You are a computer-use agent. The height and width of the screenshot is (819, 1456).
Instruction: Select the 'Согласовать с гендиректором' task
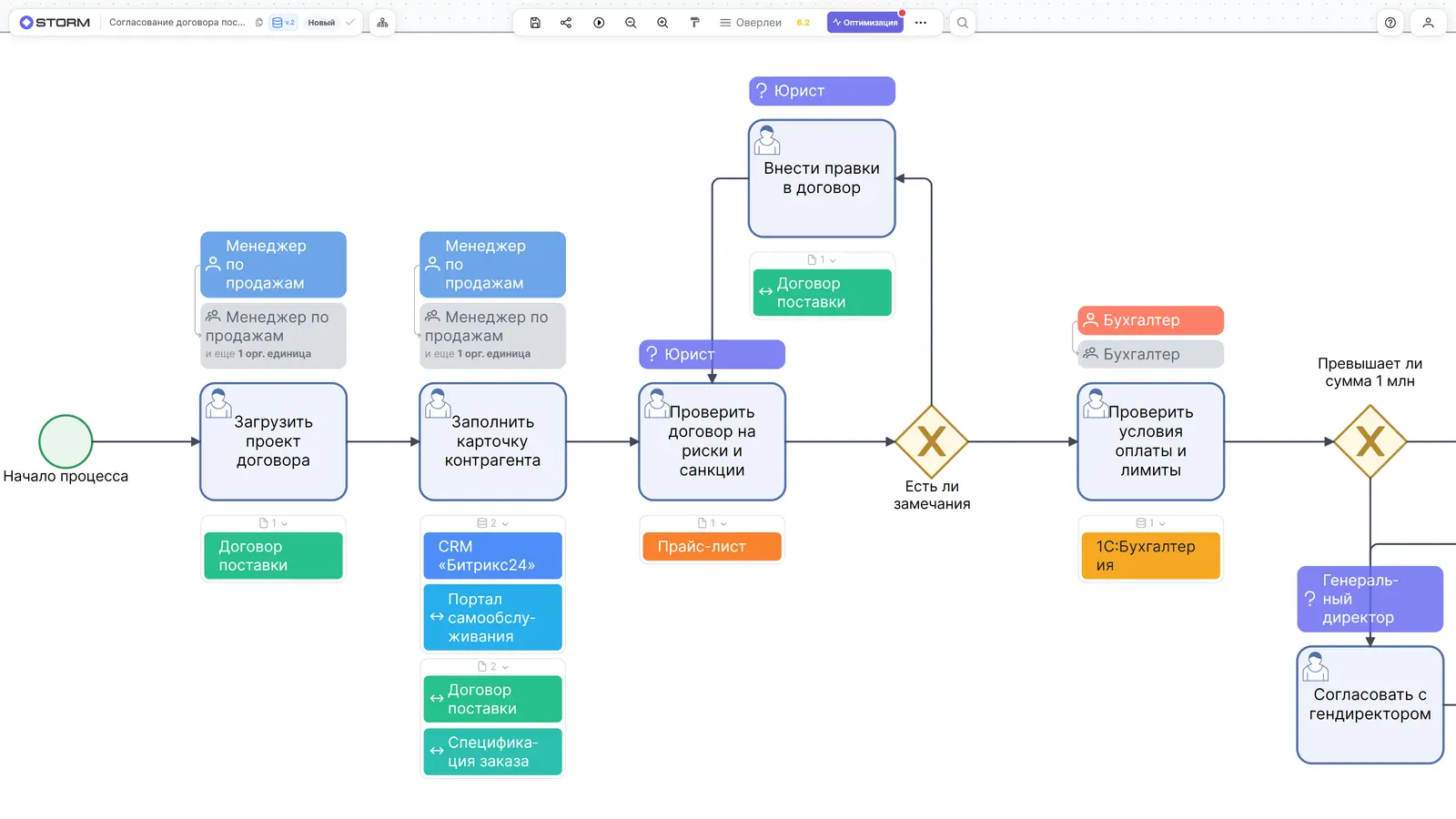(1370, 704)
